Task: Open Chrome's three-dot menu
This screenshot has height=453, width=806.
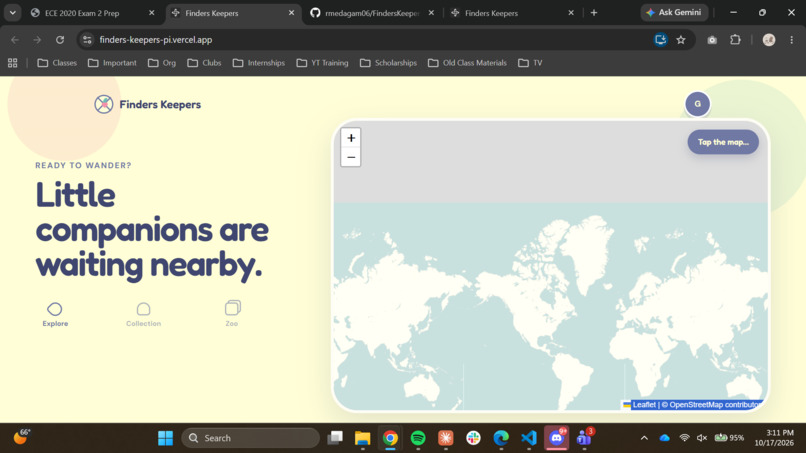Action: tap(792, 40)
